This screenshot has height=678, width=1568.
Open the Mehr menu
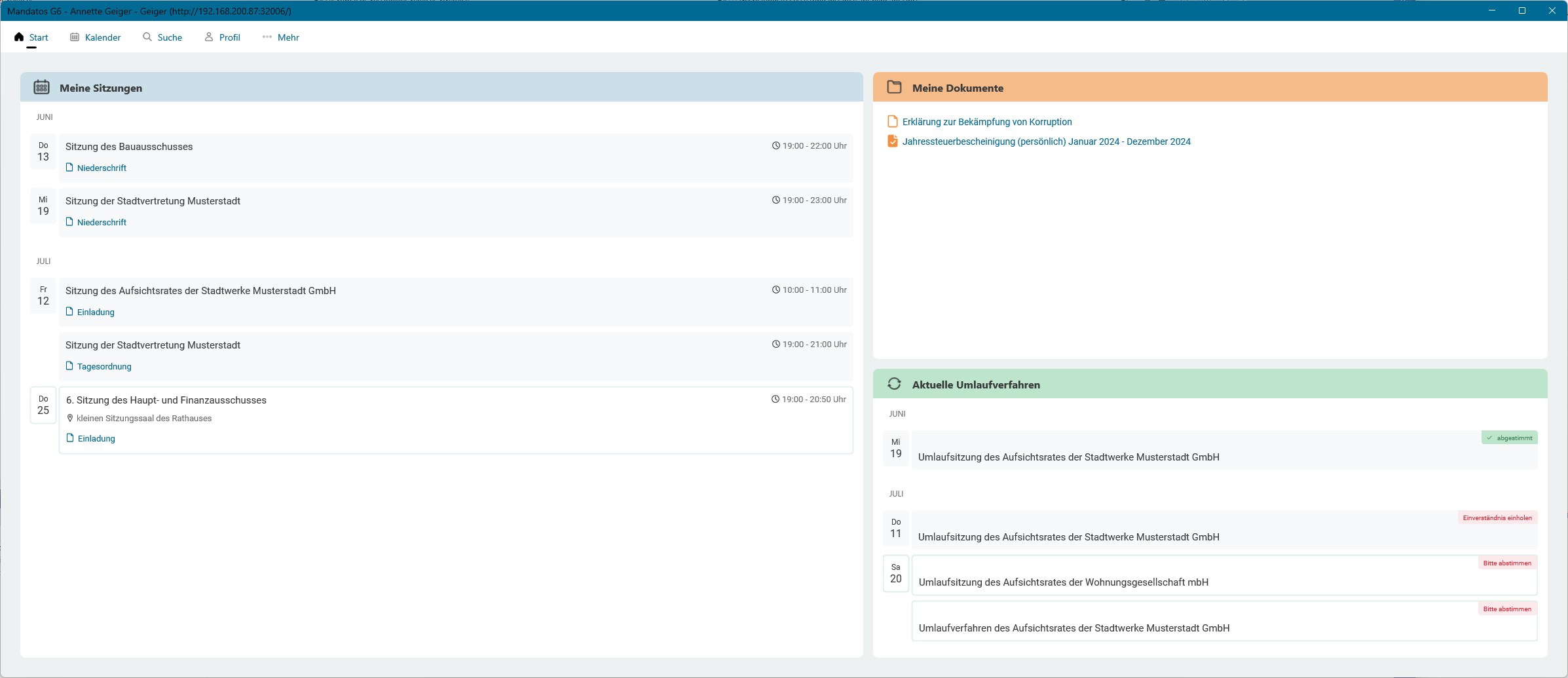pyautogui.click(x=281, y=37)
